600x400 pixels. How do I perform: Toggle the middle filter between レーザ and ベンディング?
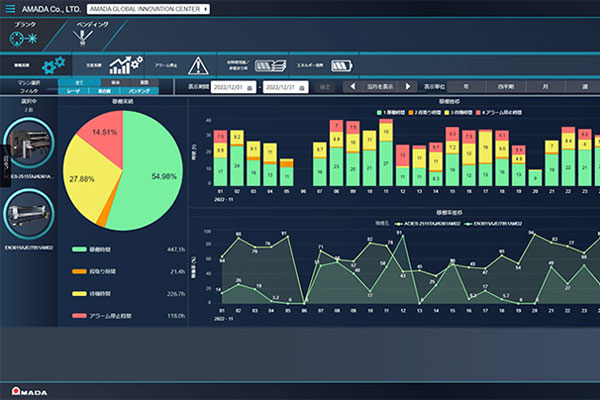coord(104,91)
